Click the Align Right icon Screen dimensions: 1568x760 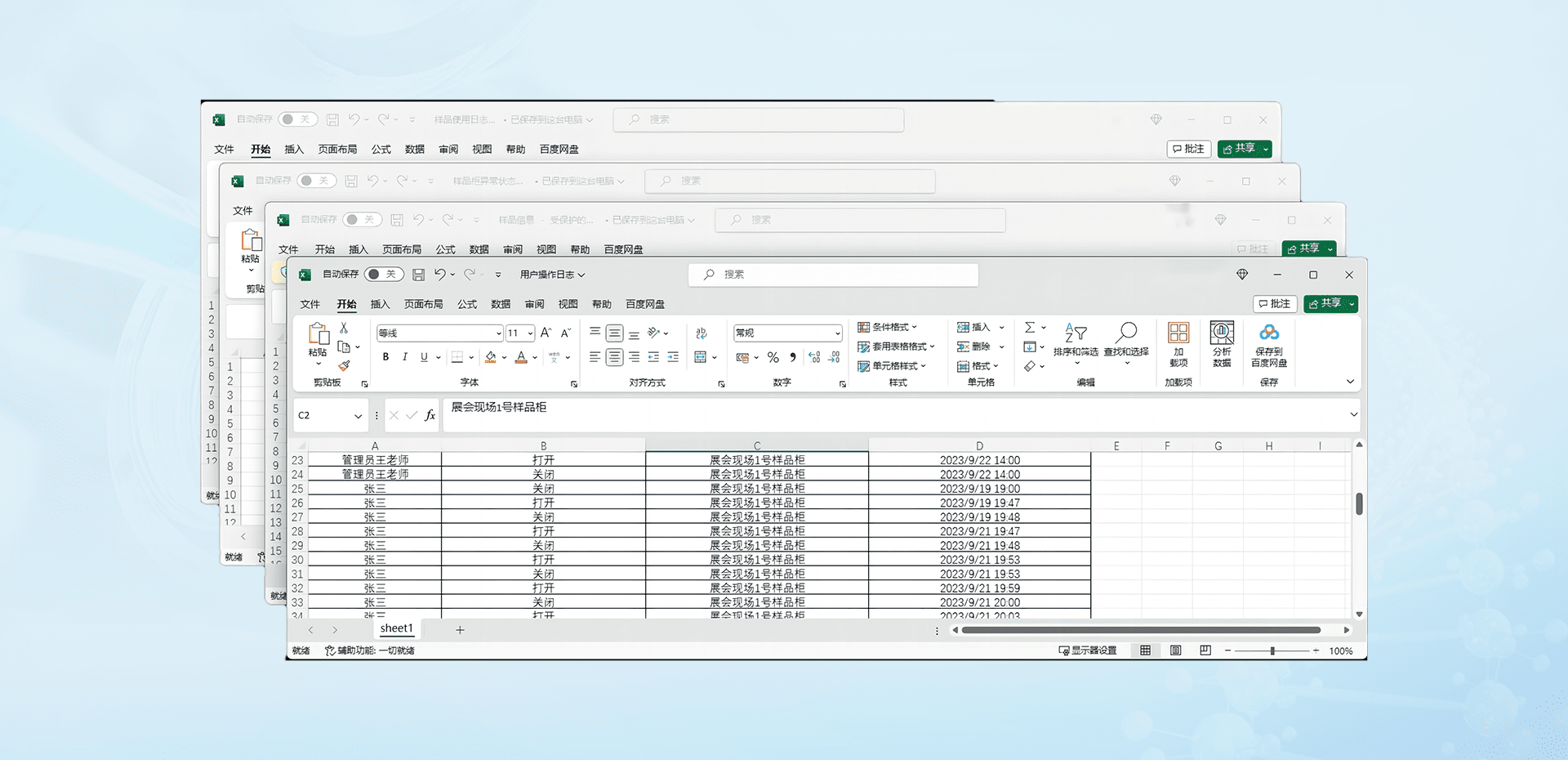pyautogui.click(x=634, y=357)
